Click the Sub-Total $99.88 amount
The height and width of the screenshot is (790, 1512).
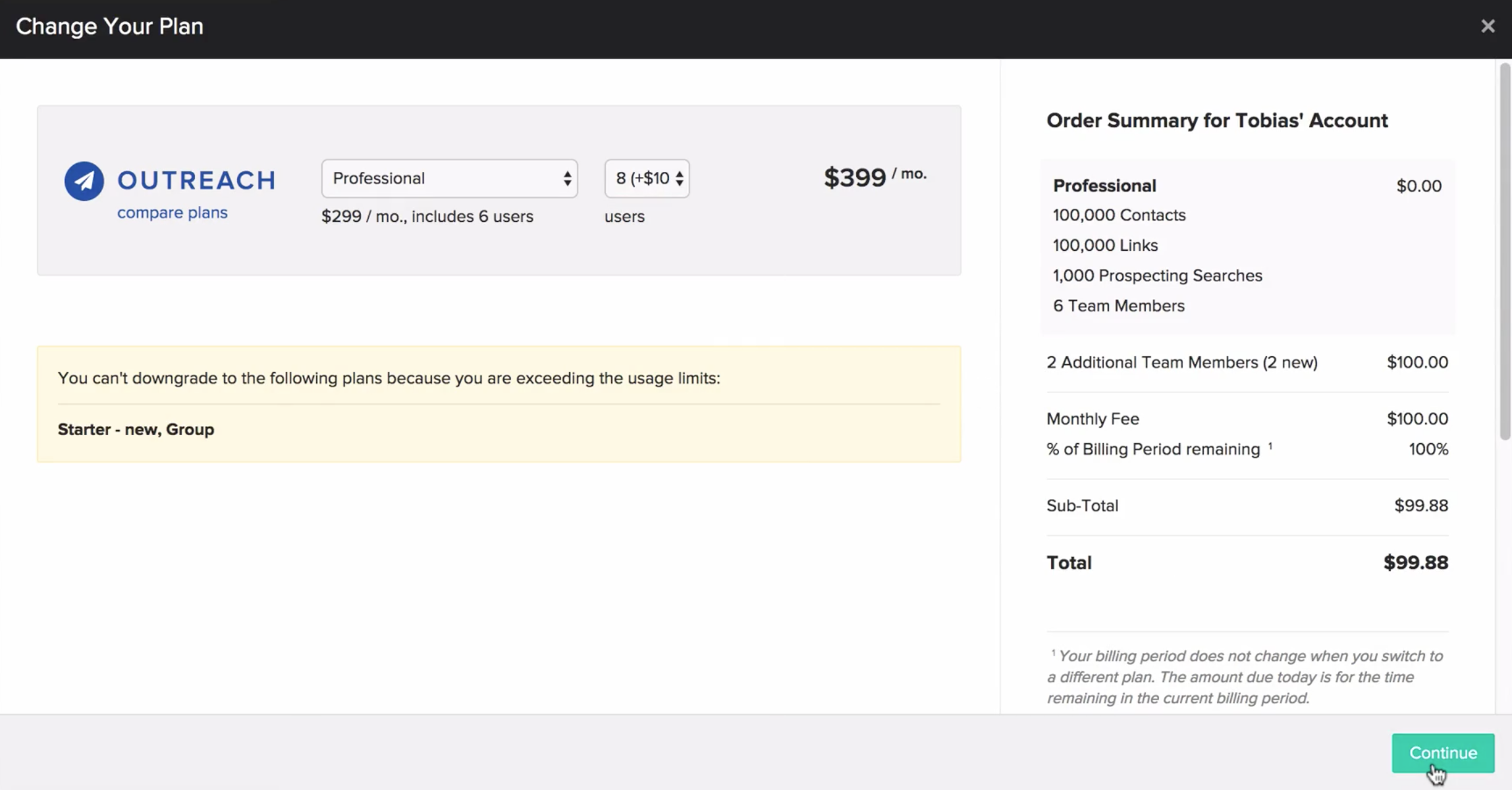point(1421,506)
